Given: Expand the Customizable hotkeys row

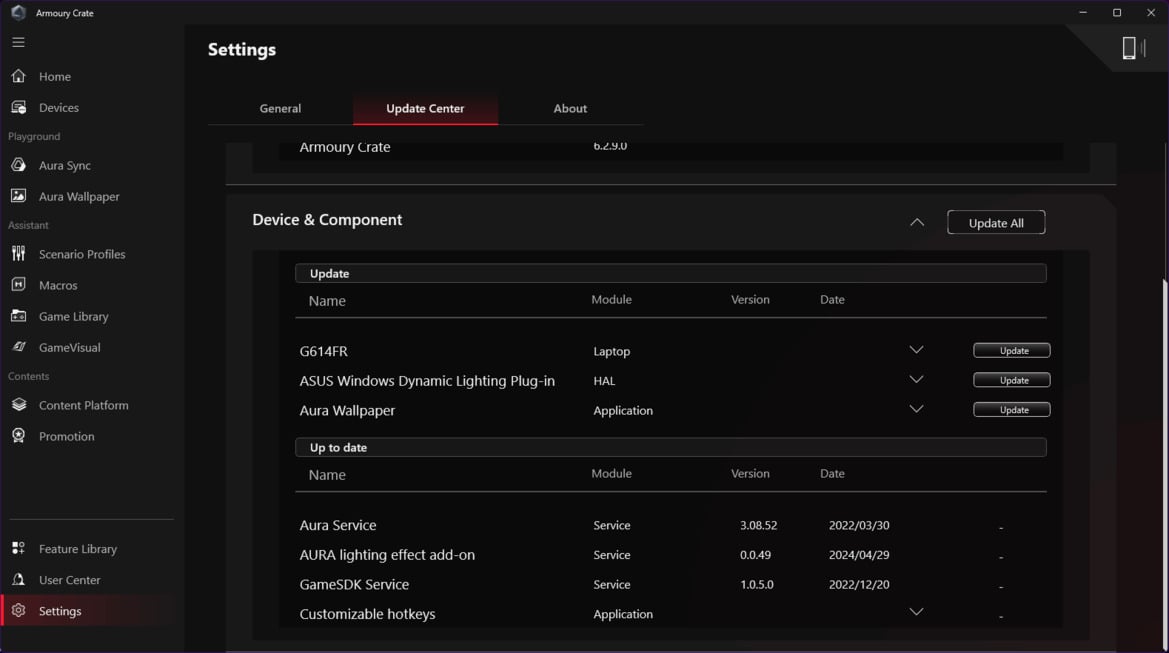Looking at the screenshot, I should click(916, 612).
